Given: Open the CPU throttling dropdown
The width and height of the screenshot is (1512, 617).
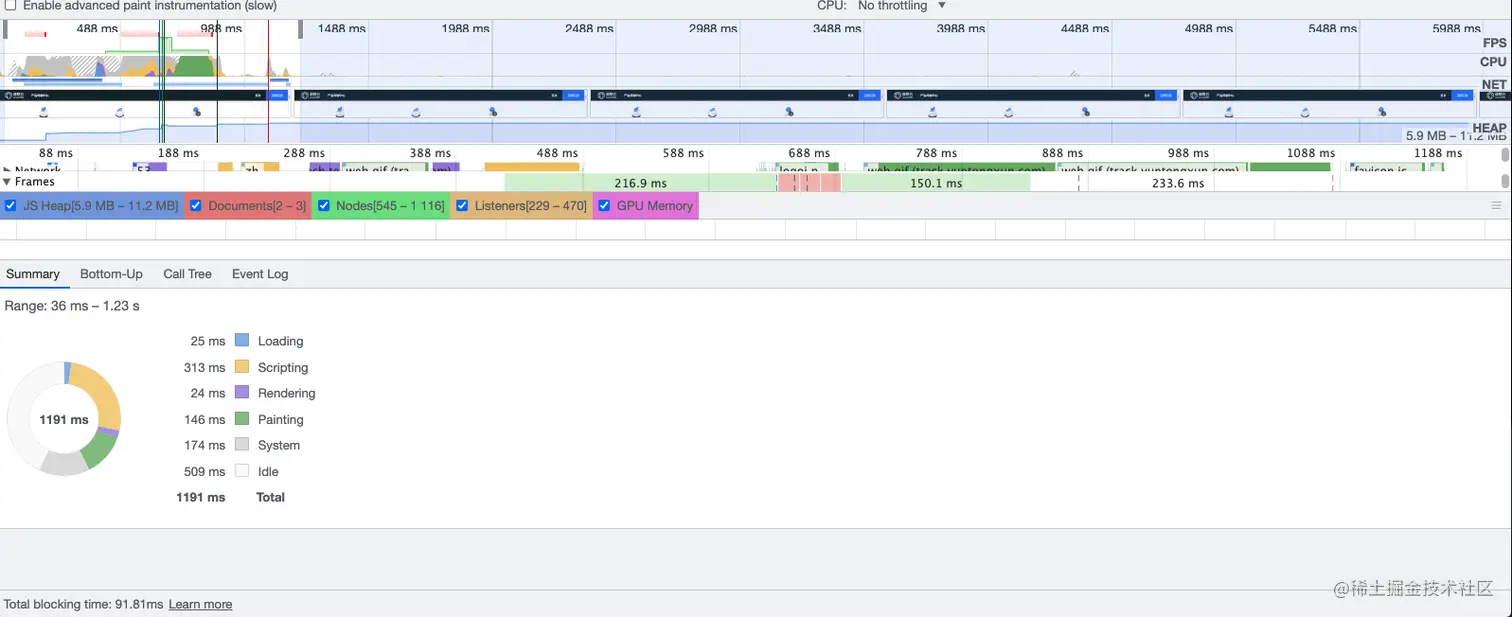Looking at the screenshot, I should [x=901, y=6].
